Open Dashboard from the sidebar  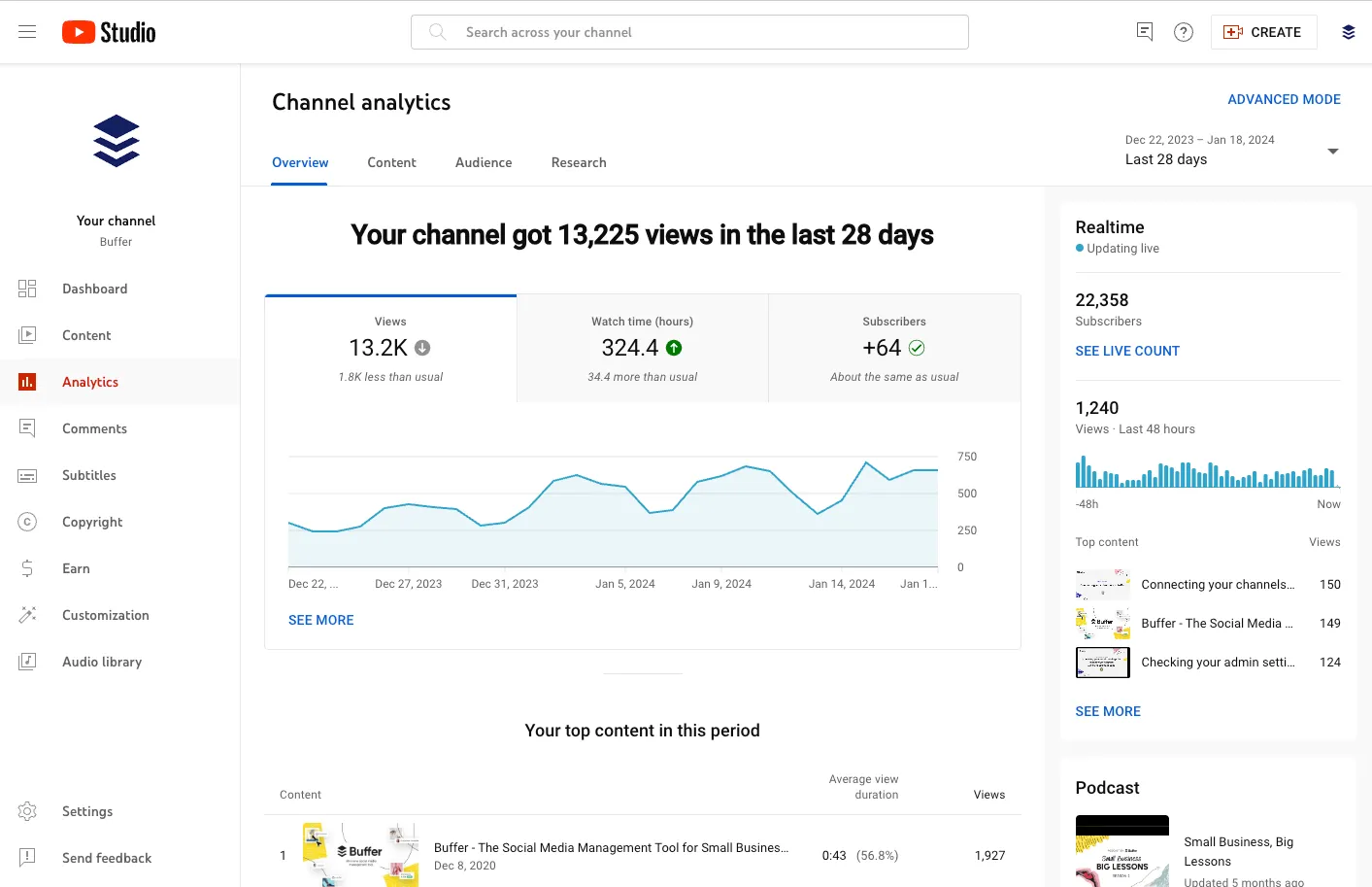119,289
